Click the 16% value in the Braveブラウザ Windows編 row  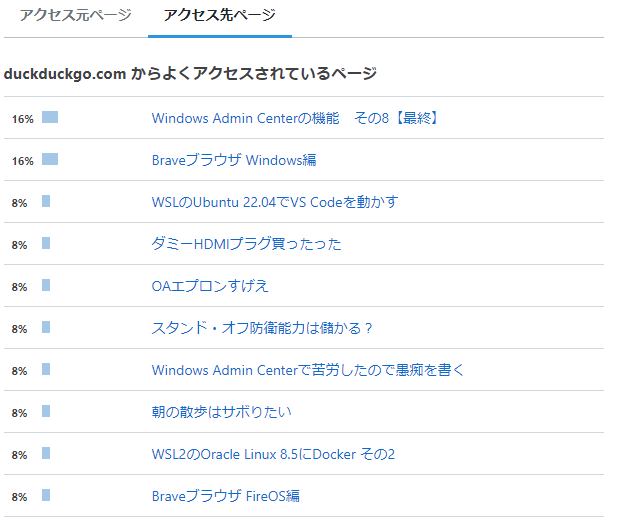point(23,161)
